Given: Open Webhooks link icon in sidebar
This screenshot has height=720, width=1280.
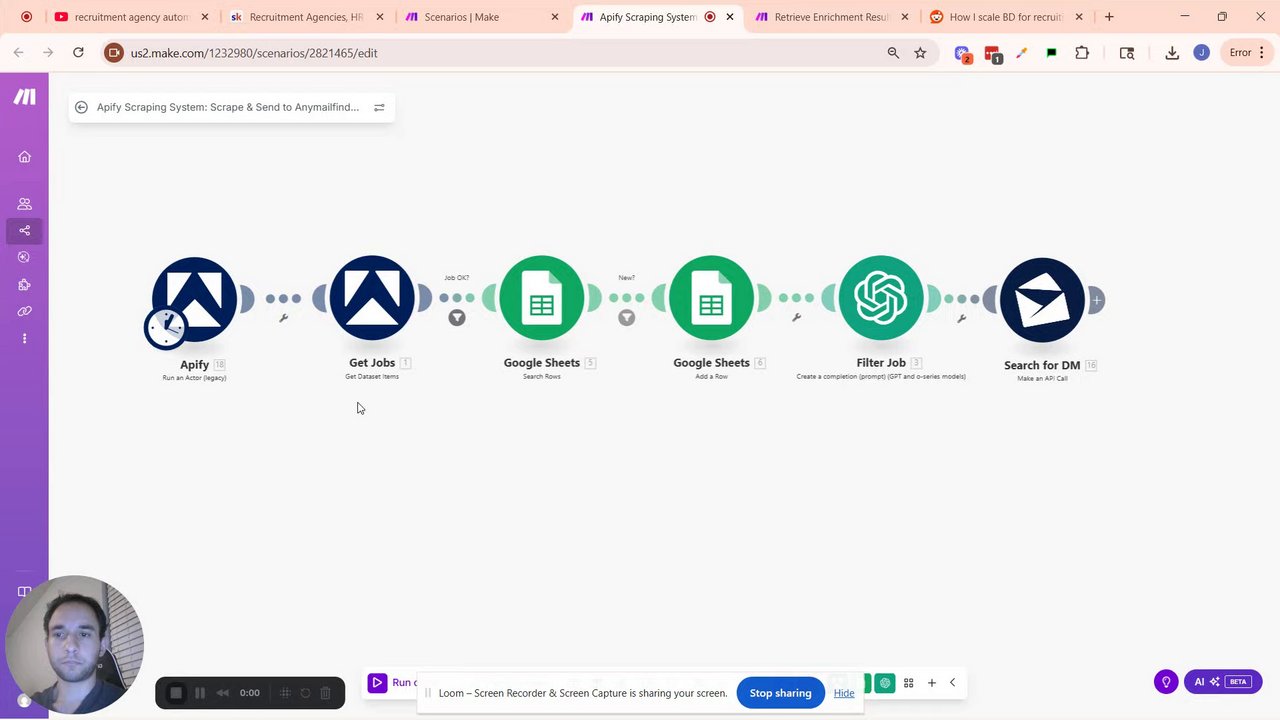Looking at the screenshot, I should click(25, 312).
